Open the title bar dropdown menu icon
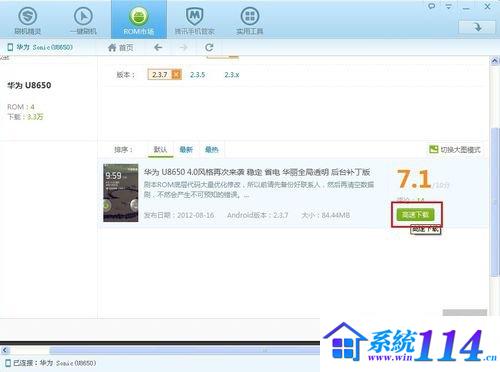 coord(449,6)
